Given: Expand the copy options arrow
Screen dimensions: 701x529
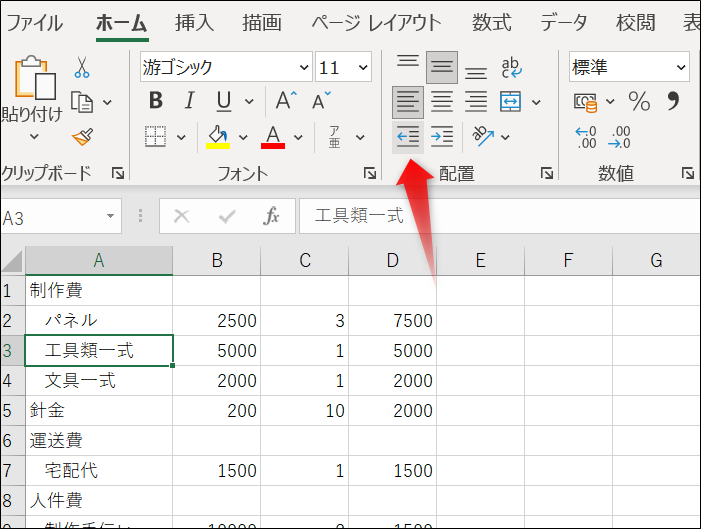Looking at the screenshot, I should coord(107,102).
